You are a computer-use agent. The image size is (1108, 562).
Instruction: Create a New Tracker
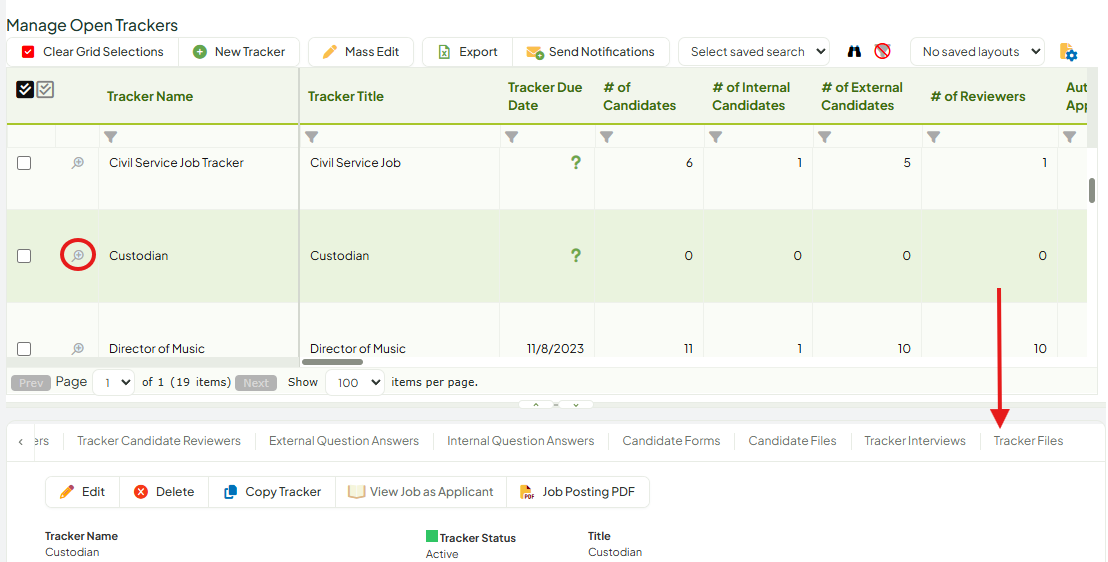tap(239, 52)
